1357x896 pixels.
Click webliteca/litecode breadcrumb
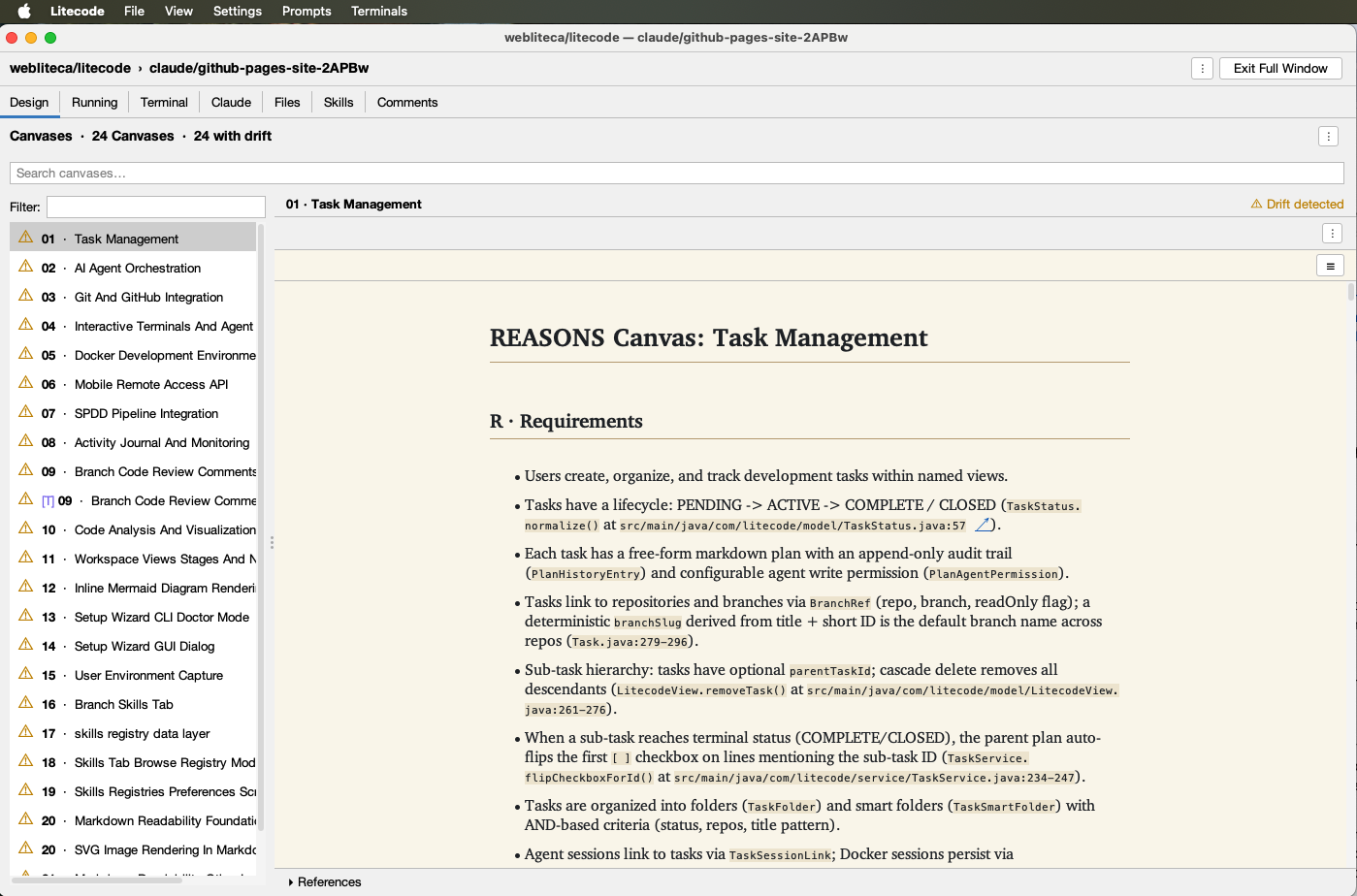[70, 68]
